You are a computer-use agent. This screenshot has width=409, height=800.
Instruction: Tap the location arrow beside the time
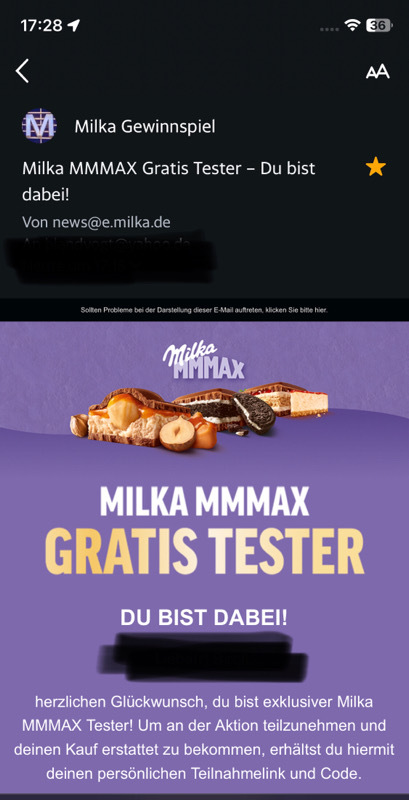pyautogui.click(x=74, y=26)
